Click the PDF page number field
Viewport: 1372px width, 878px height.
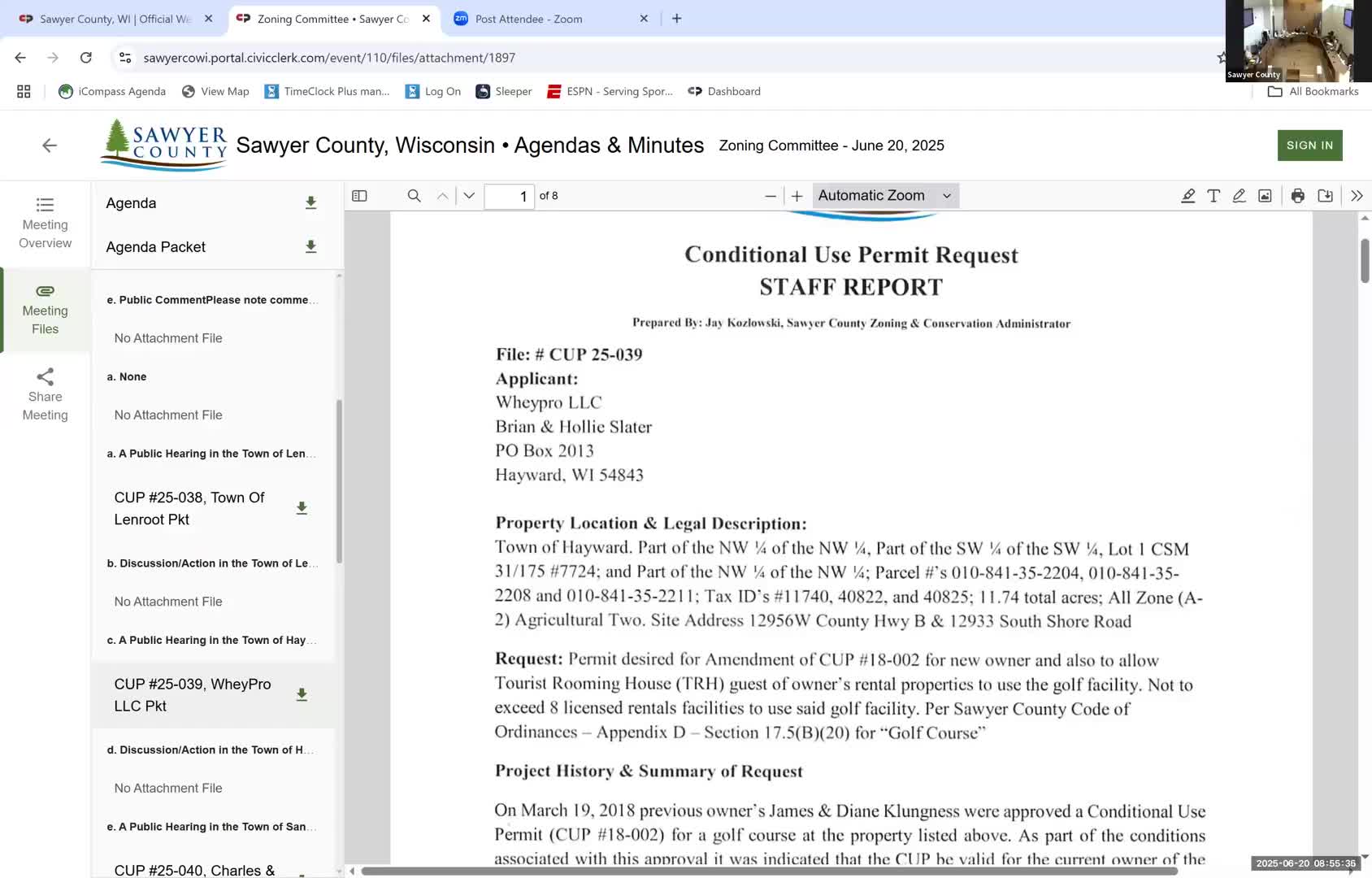pyautogui.click(x=509, y=196)
